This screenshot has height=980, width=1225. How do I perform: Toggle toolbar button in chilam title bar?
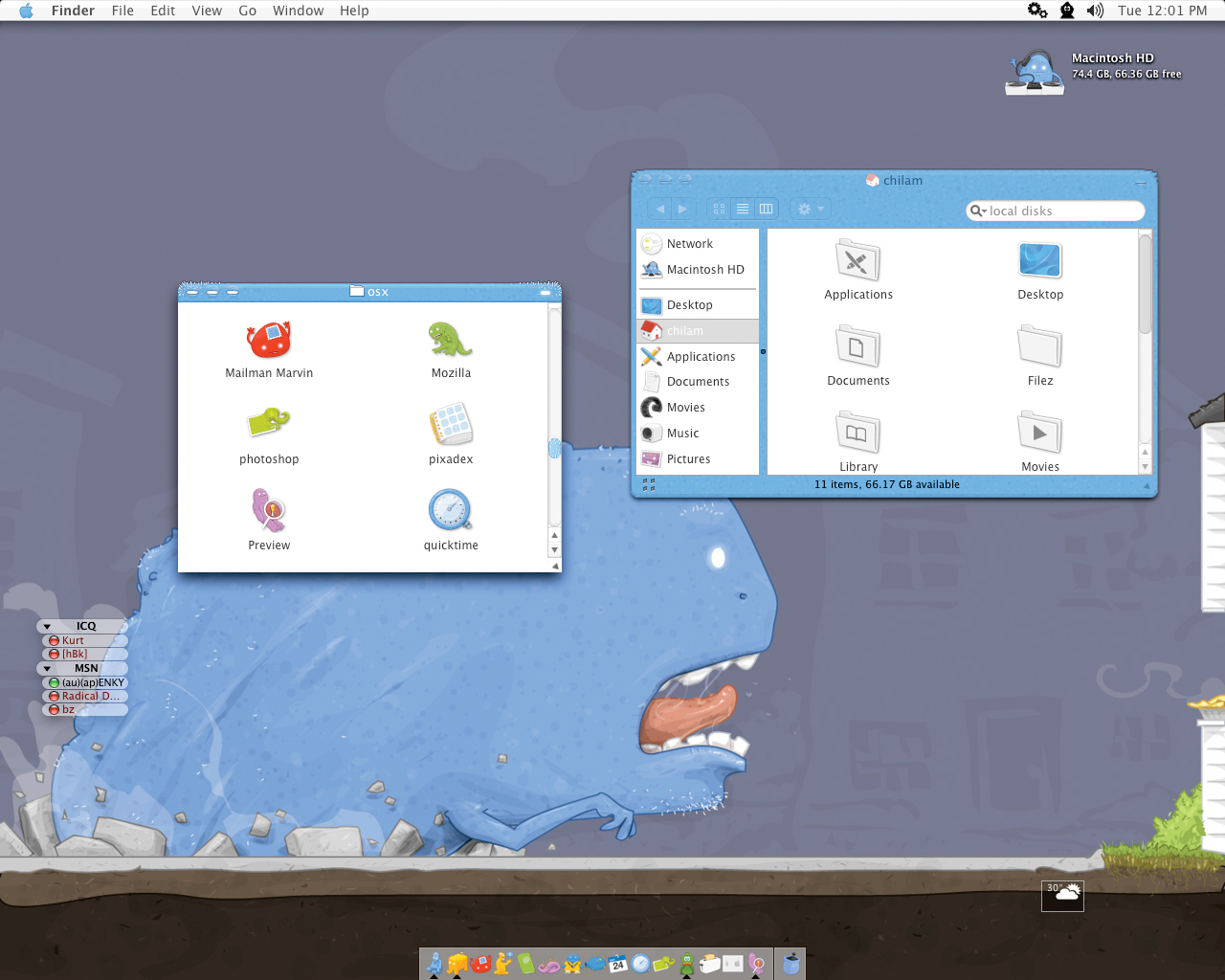pos(1141,182)
